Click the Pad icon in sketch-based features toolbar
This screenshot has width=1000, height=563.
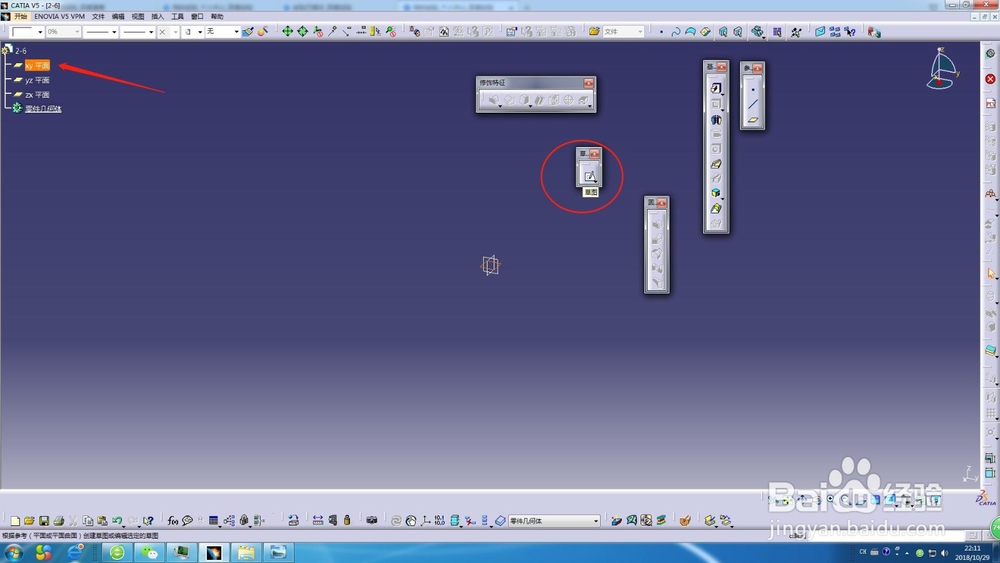click(716, 88)
